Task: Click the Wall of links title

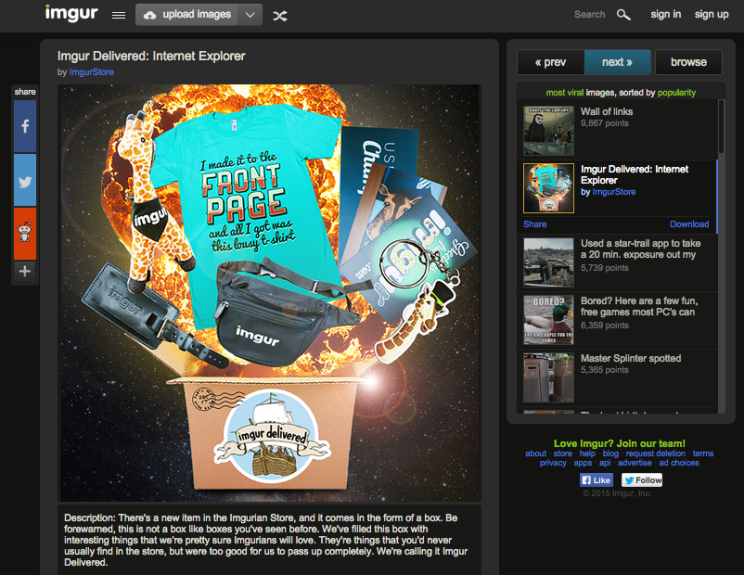Action: 607,111
